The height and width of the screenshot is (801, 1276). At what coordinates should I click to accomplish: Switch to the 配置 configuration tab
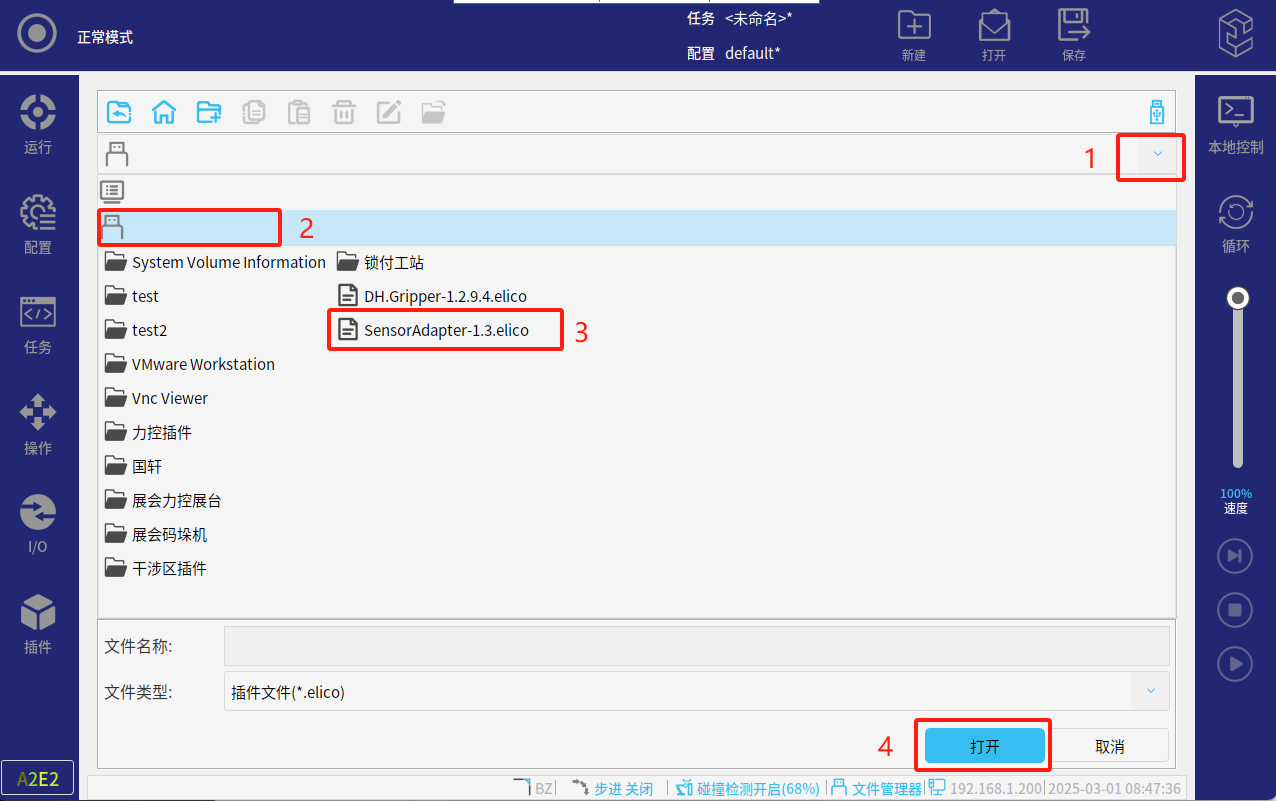38,223
